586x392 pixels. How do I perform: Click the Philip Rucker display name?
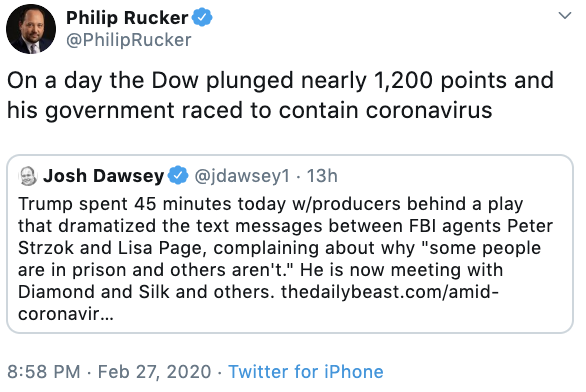(127, 18)
